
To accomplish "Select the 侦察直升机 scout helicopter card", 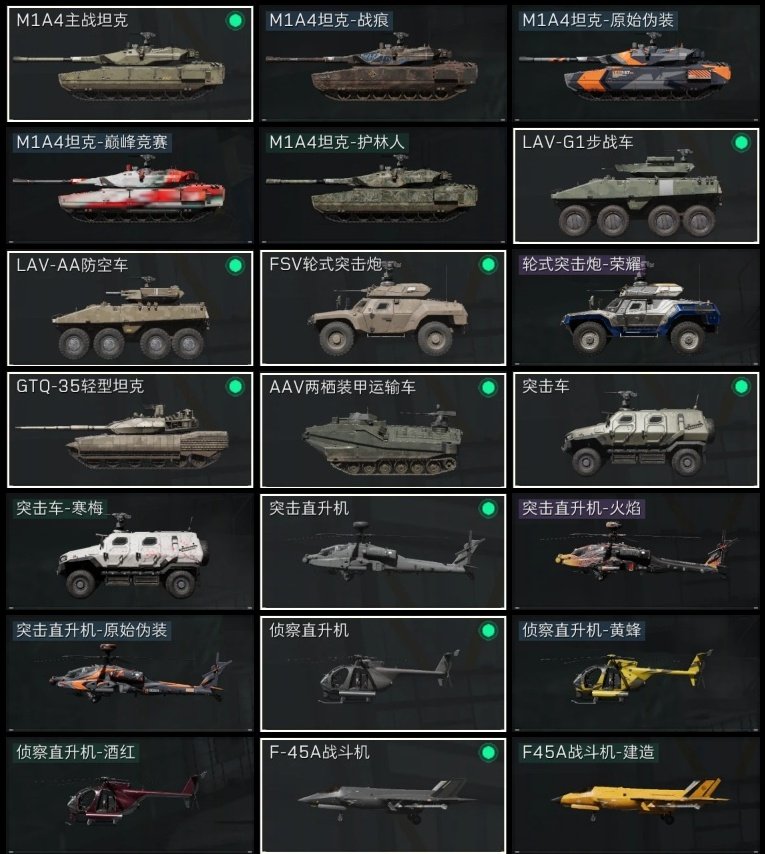I will coord(383,674).
